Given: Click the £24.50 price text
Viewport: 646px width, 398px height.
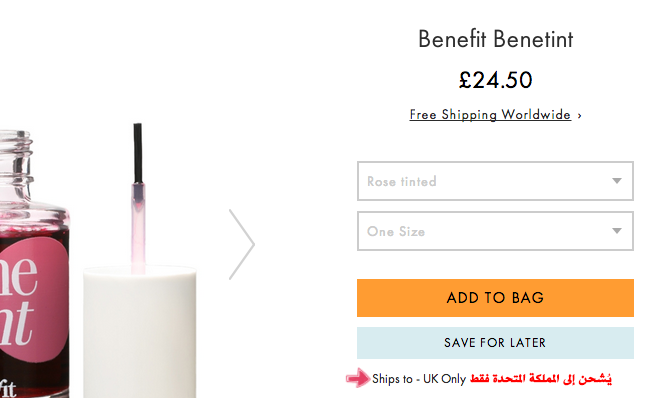Looking at the screenshot, I should pyautogui.click(x=496, y=80).
